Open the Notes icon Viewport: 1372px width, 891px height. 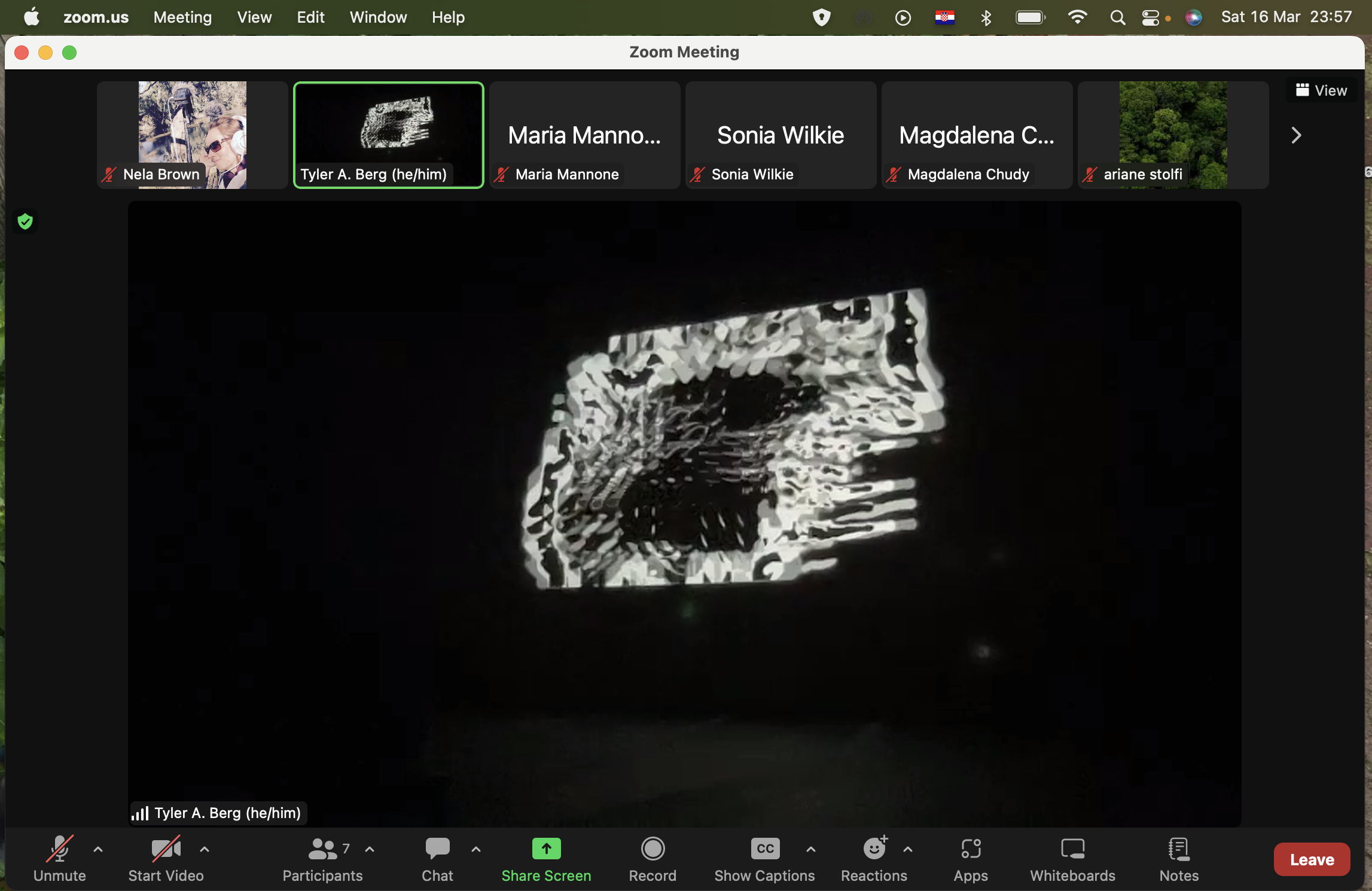(x=1179, y=849)
